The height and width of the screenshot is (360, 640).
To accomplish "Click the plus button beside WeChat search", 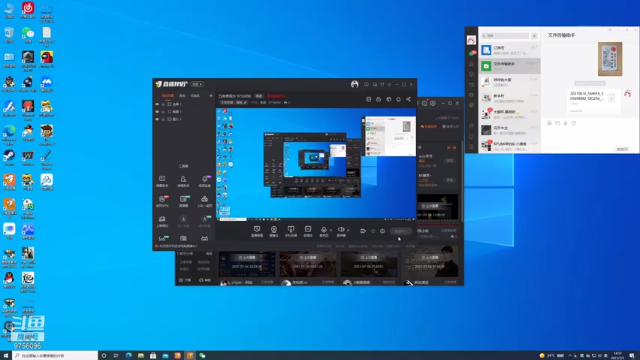I will tap(534, 36).
